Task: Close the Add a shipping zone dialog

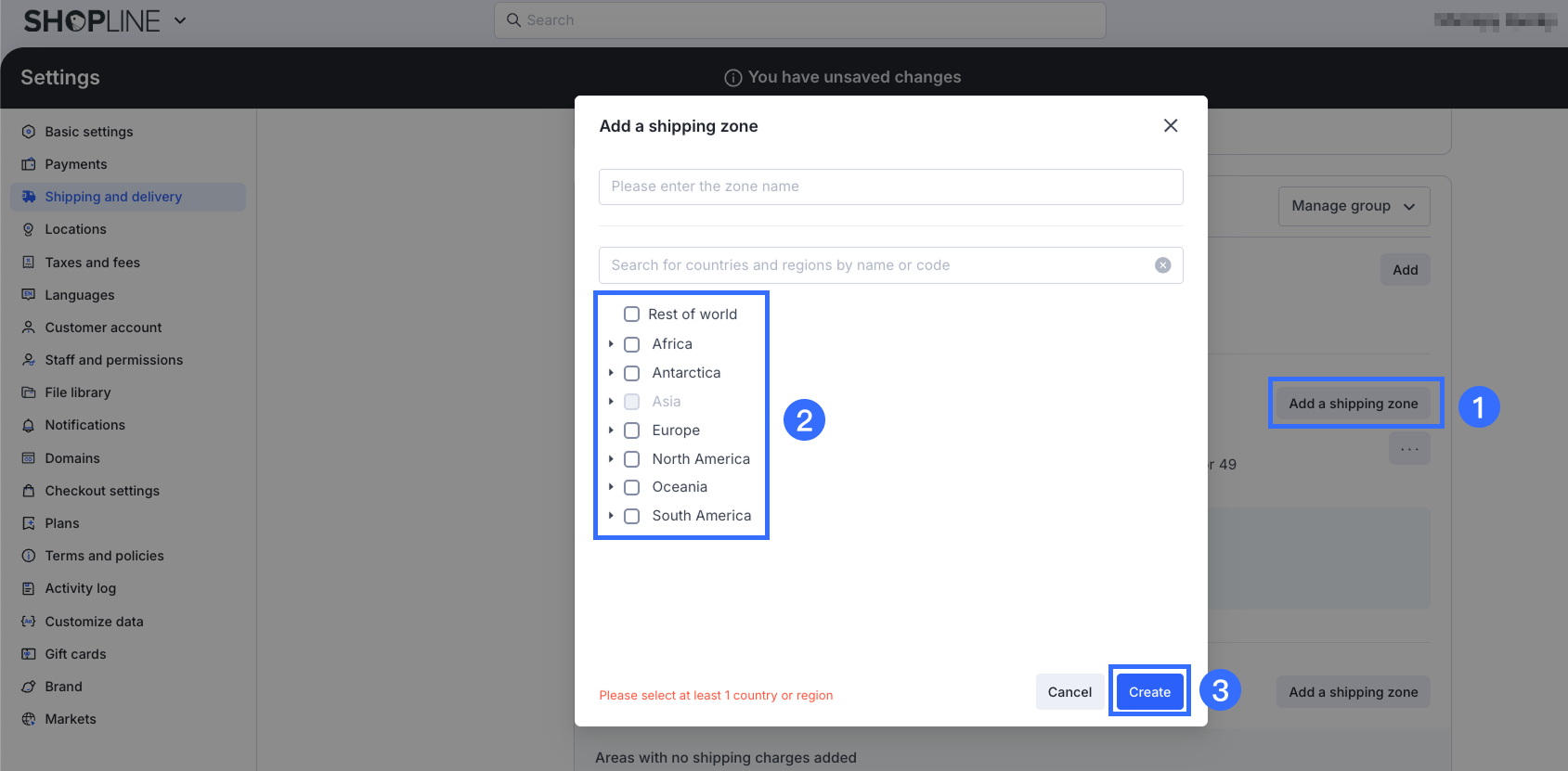Action: tap(1171, 125)
